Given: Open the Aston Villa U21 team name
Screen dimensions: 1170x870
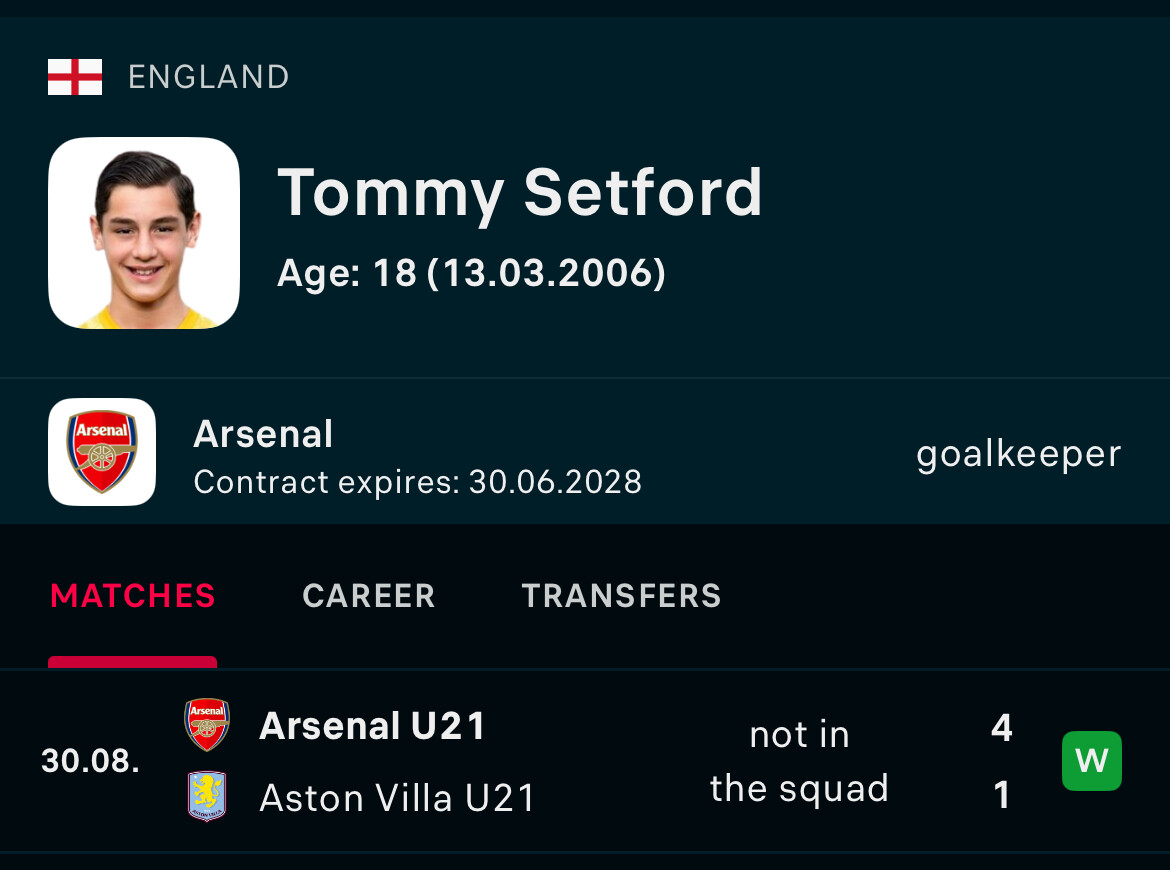Looking at the screenshot, I should [397, 798].
